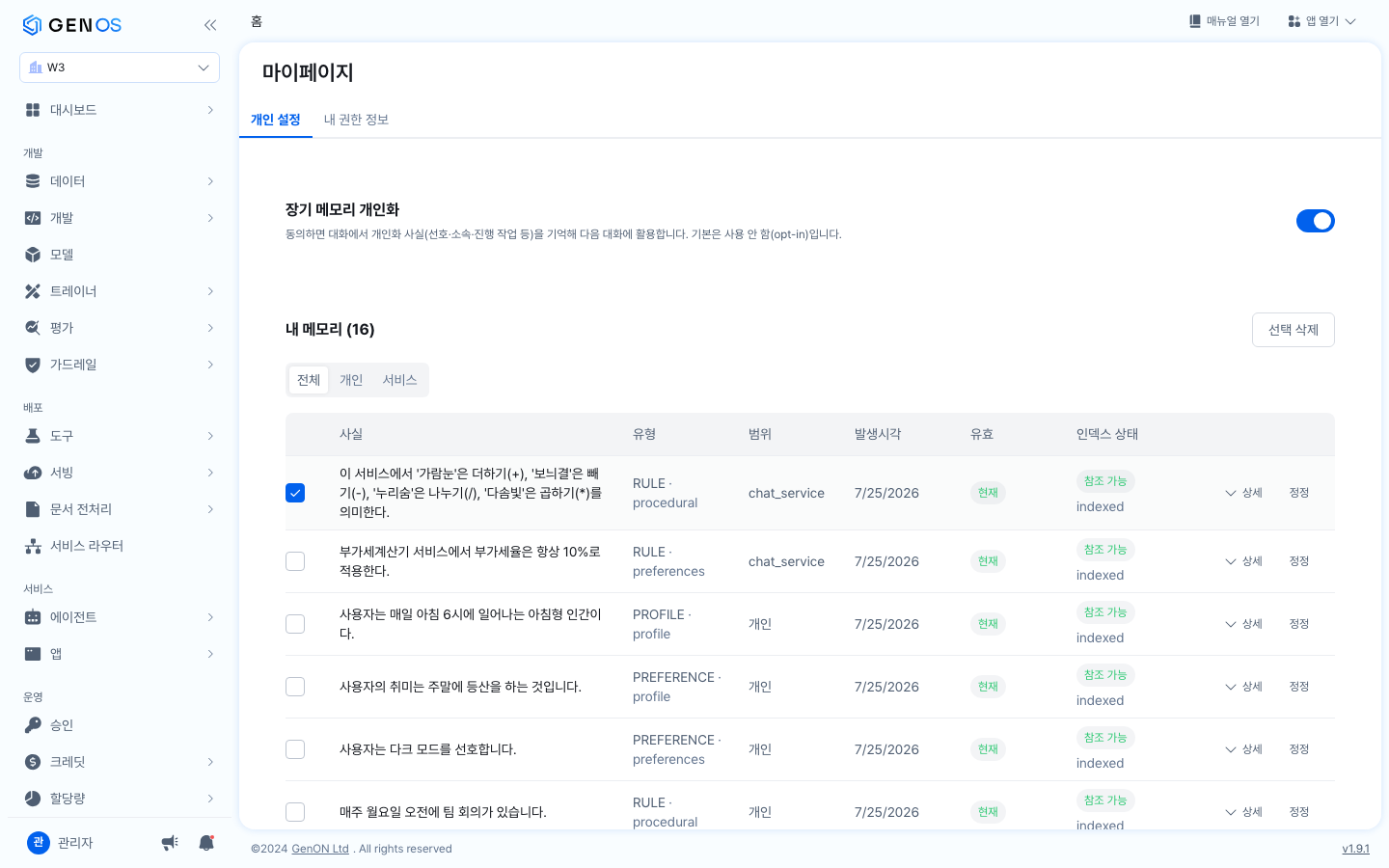Filter memories by 서비스 tab
Viewport: 1389px width, 868px height.
399,380
